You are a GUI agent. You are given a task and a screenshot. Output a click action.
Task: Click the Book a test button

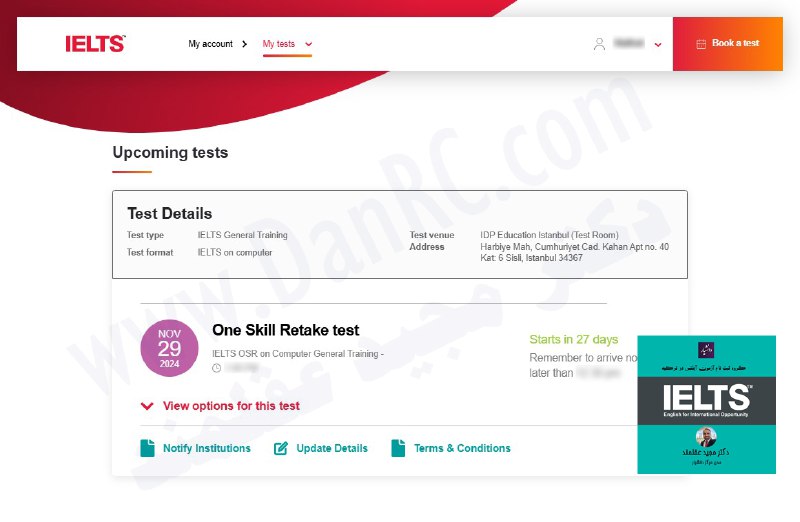(x=728, y=44)
